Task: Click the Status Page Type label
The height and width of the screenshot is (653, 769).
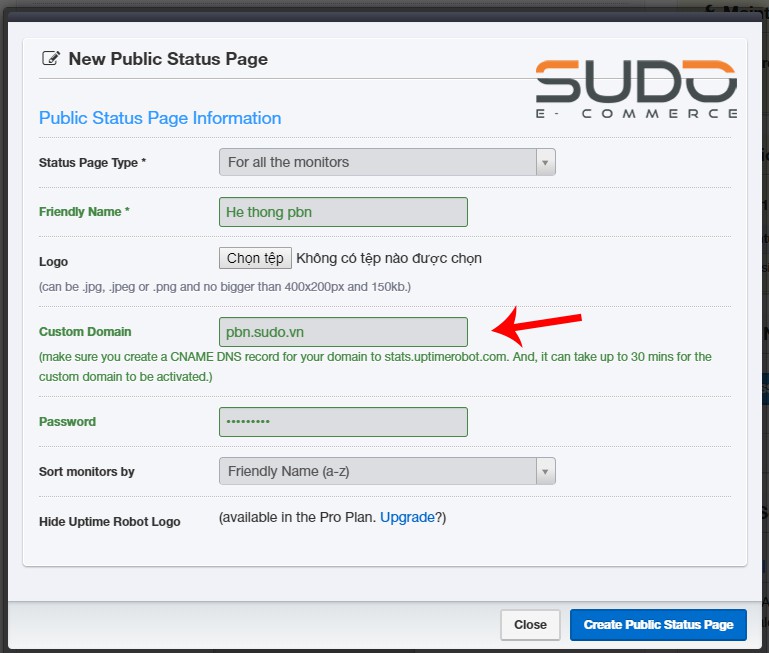Action: (x=92, y=162)
